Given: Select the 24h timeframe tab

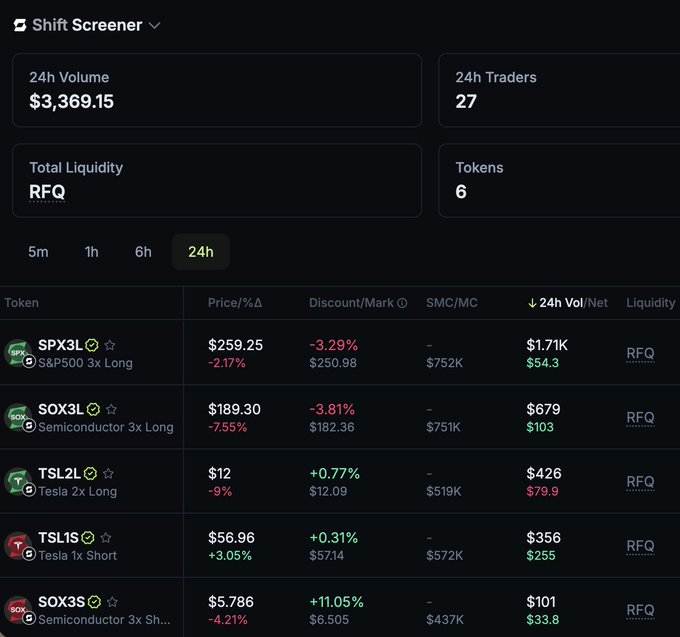Looking at the screenshot, I should [x=201, y=252].
